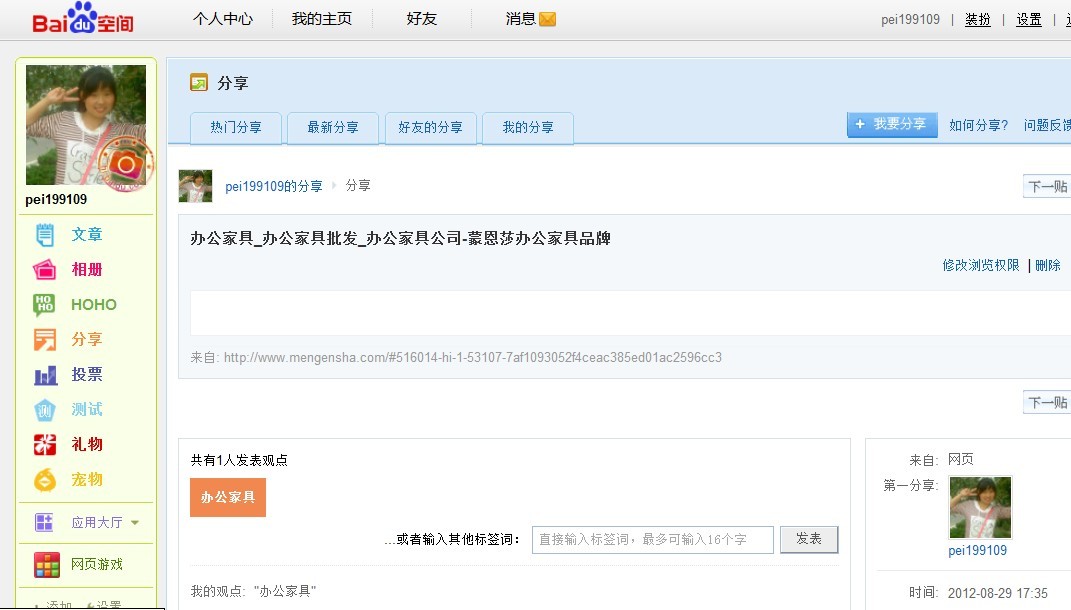1071x610 pixels.
Task: Click the 发表 submit button
Action: click(809, 539)
